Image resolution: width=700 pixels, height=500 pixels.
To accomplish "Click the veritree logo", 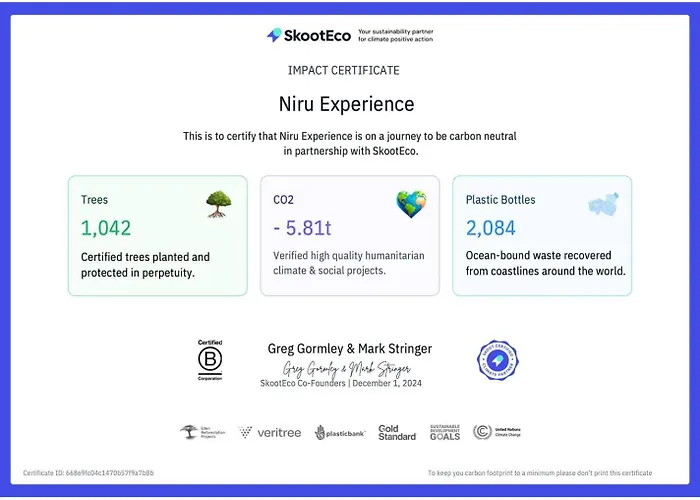I will [270, 432].
